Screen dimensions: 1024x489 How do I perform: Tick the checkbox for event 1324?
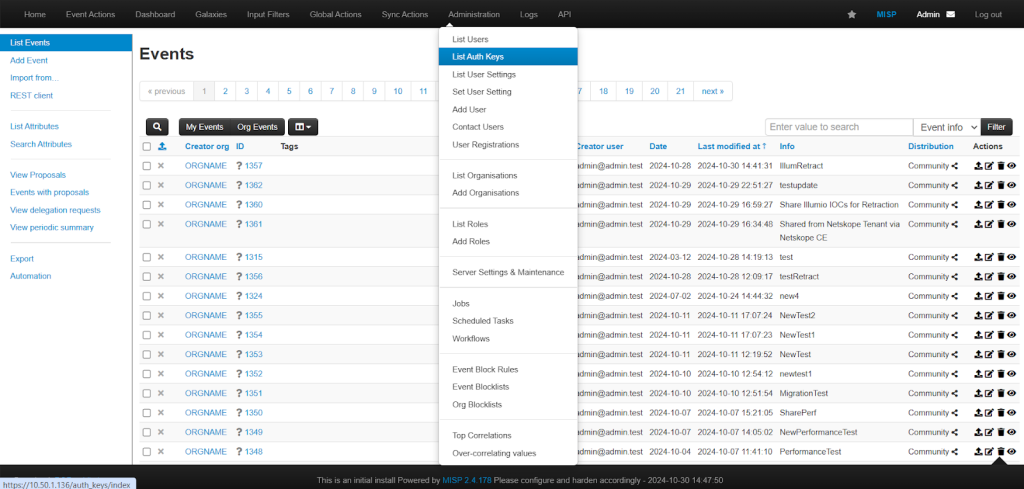tap(147, 296)
